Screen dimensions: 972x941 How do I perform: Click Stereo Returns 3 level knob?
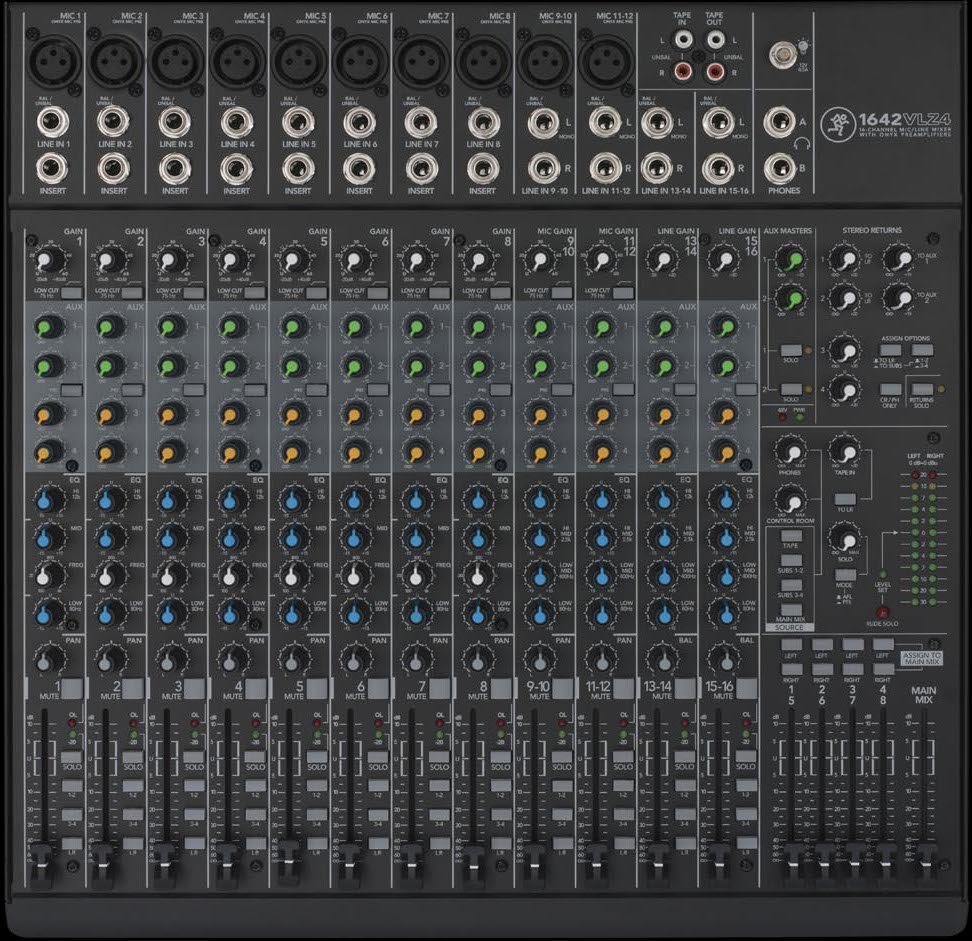coord(846,352)
